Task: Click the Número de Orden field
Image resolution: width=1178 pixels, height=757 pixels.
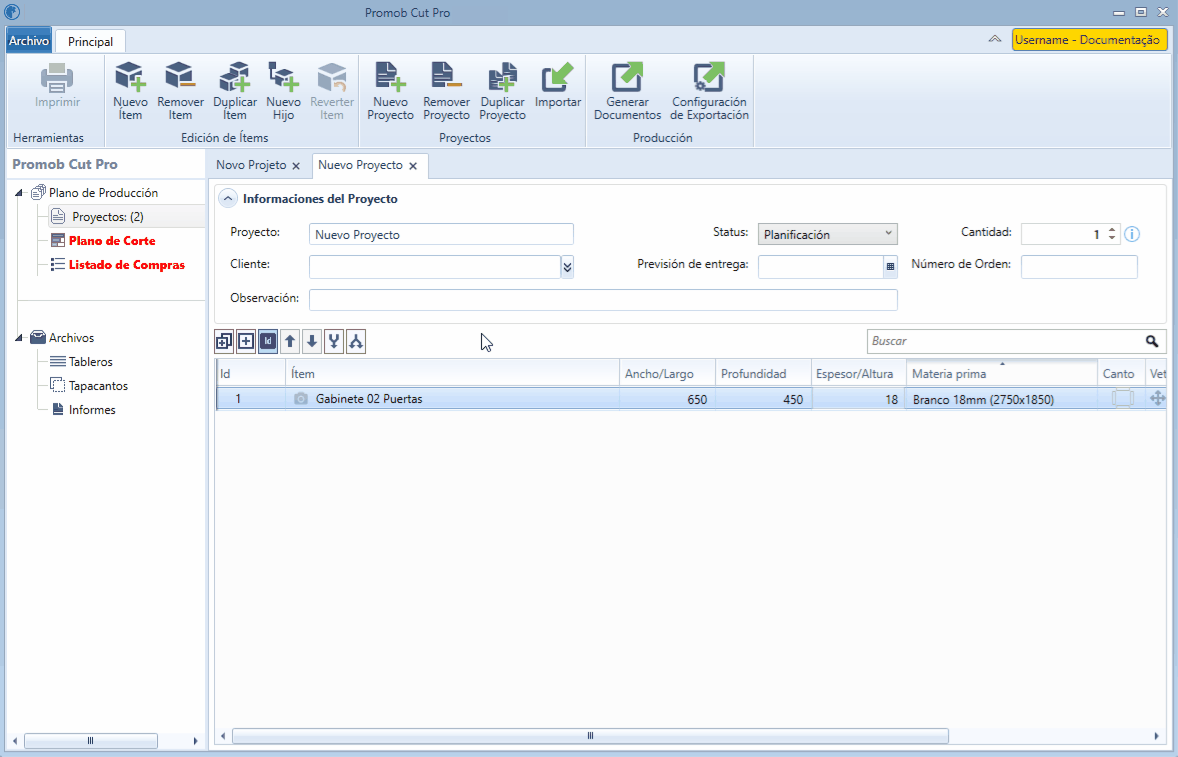Action: tap(1079, 267)
